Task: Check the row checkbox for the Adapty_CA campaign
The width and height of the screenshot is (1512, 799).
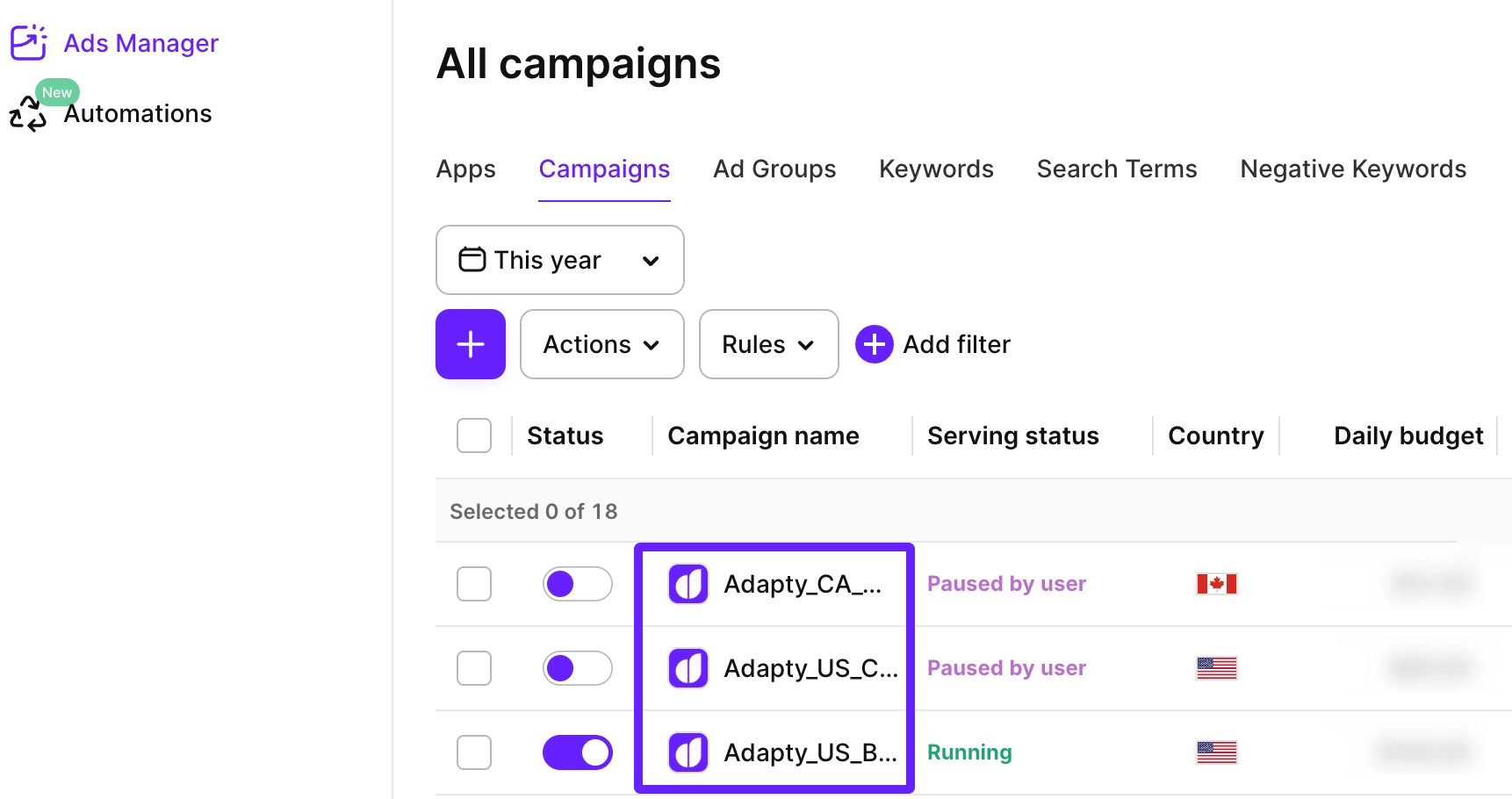Action: 474,583
